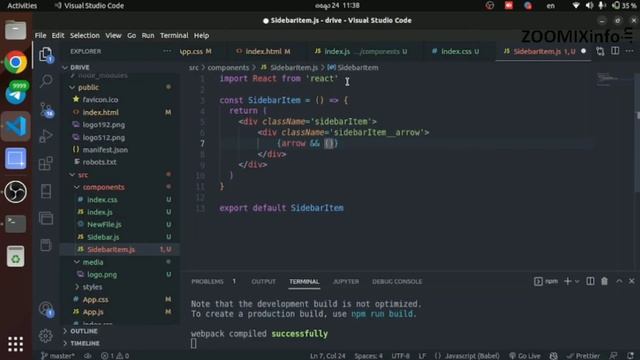The image size is (640, 360).
Task: Open Telegram from the dock
Action: pos(16,94)
